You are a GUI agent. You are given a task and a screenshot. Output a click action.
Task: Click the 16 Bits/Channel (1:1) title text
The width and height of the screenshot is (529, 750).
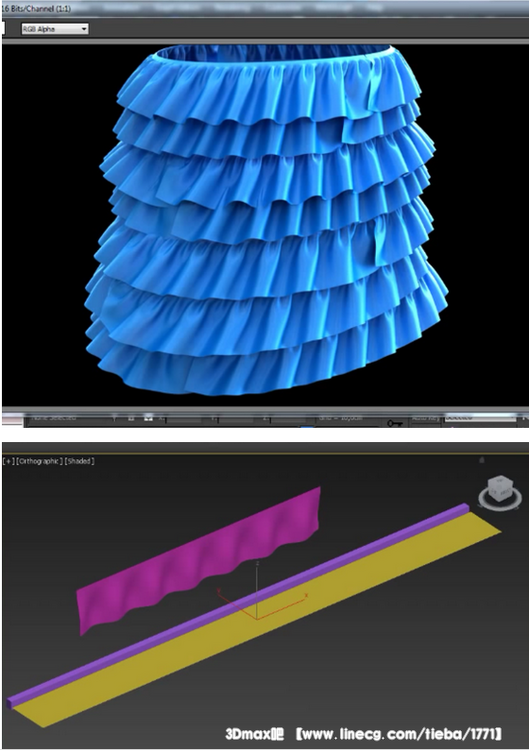pos(36,8)
